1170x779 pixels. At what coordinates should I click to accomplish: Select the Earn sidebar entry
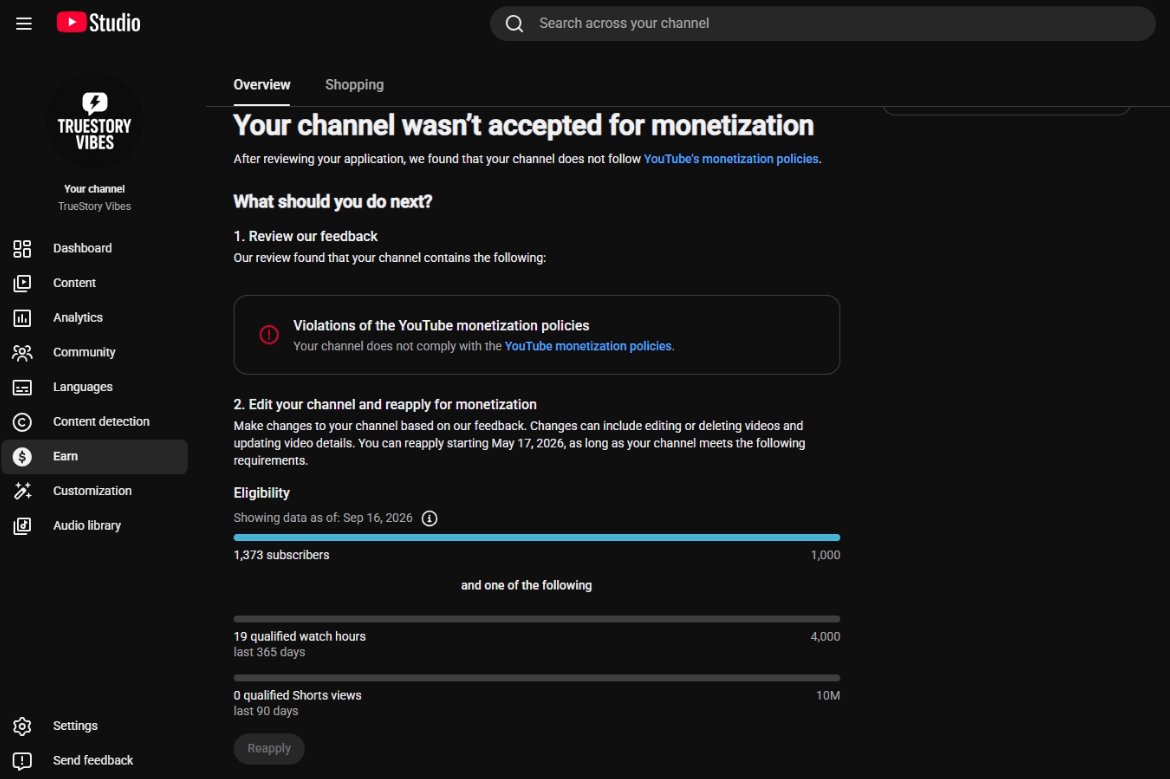point(95,457)
